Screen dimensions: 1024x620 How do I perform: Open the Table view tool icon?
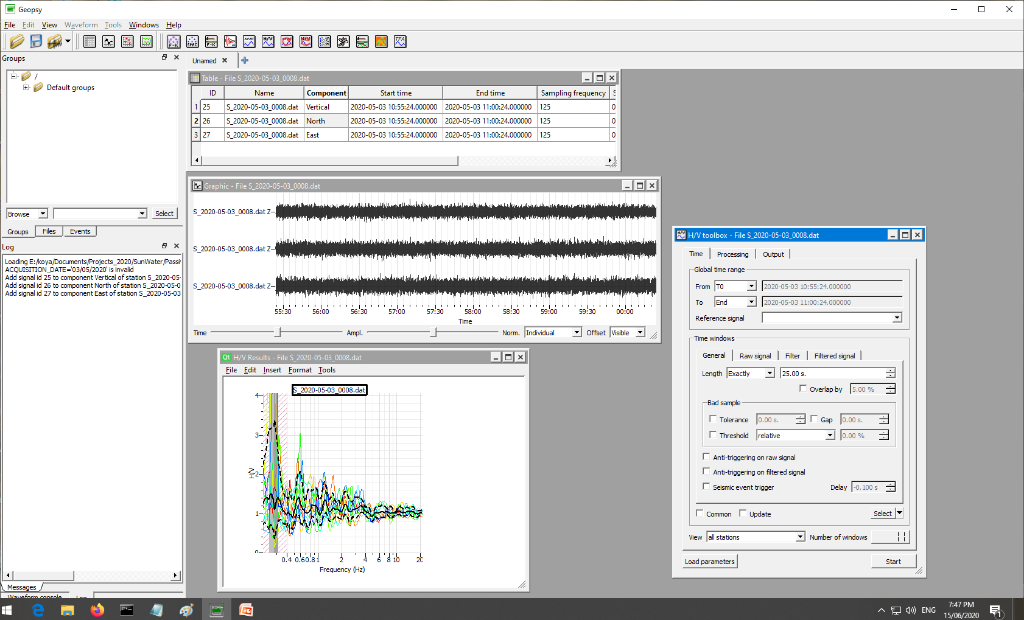(x=89, y=42)
